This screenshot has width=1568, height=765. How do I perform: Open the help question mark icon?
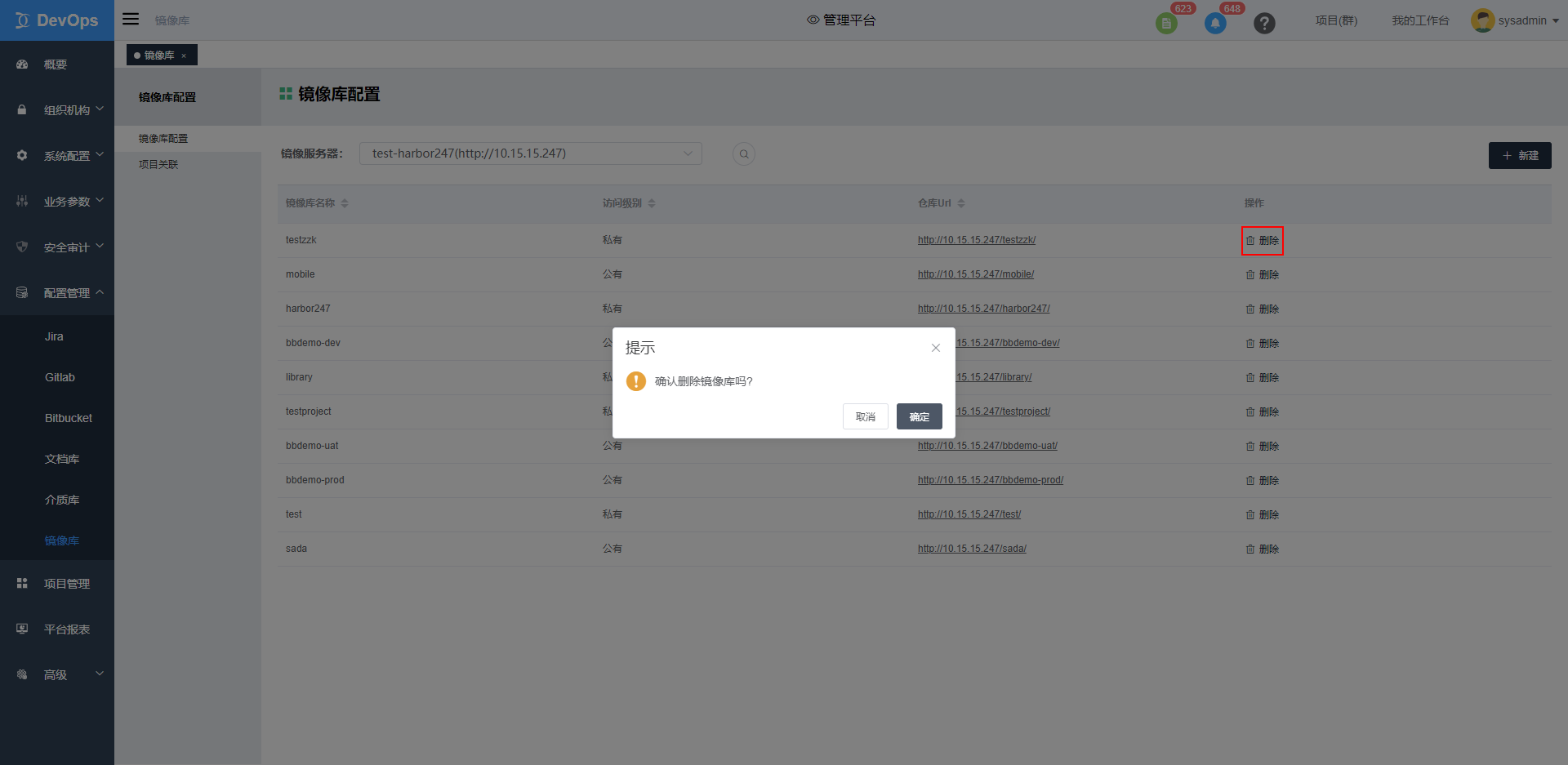1264,24
